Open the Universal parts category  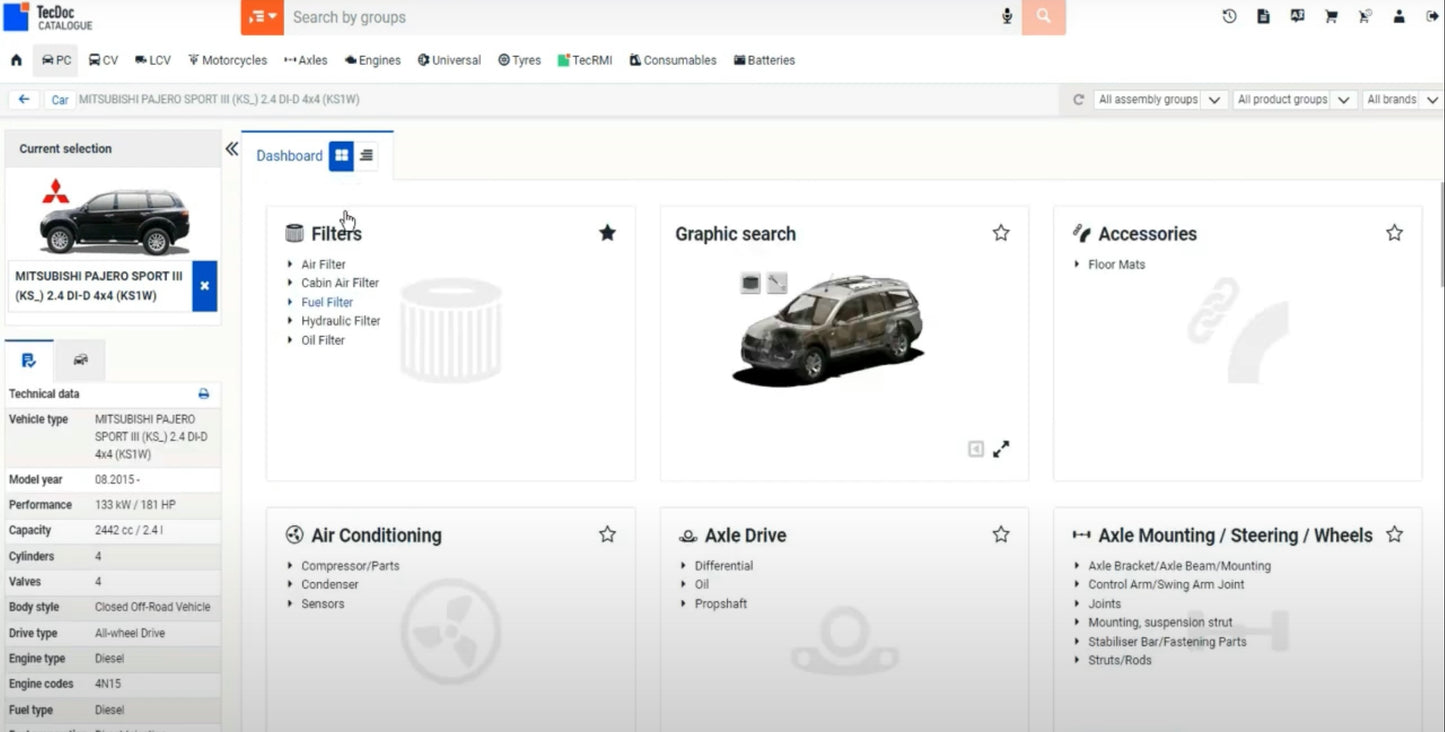449,60
